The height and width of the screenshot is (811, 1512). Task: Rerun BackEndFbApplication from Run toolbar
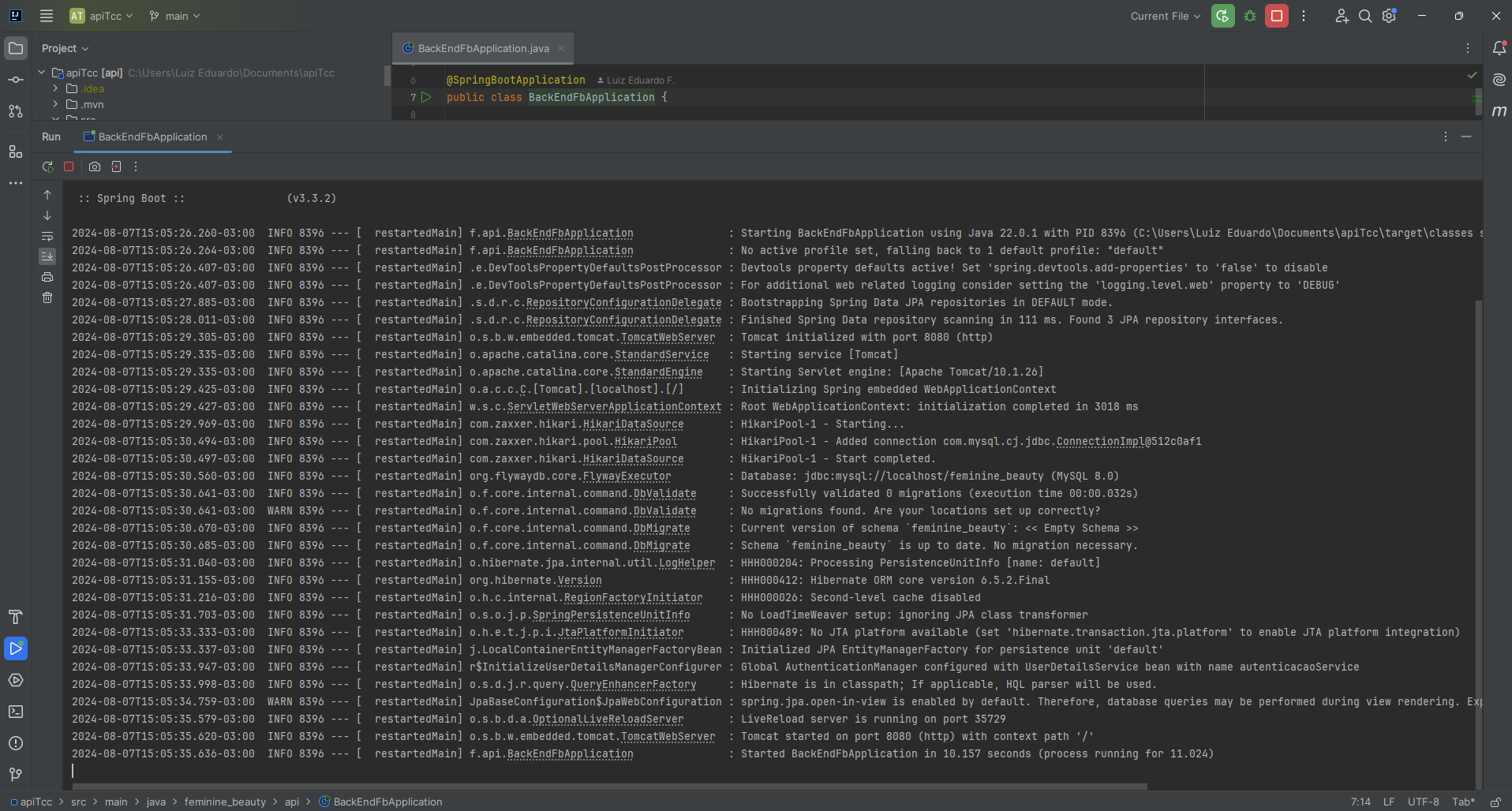tap(48, 166)
